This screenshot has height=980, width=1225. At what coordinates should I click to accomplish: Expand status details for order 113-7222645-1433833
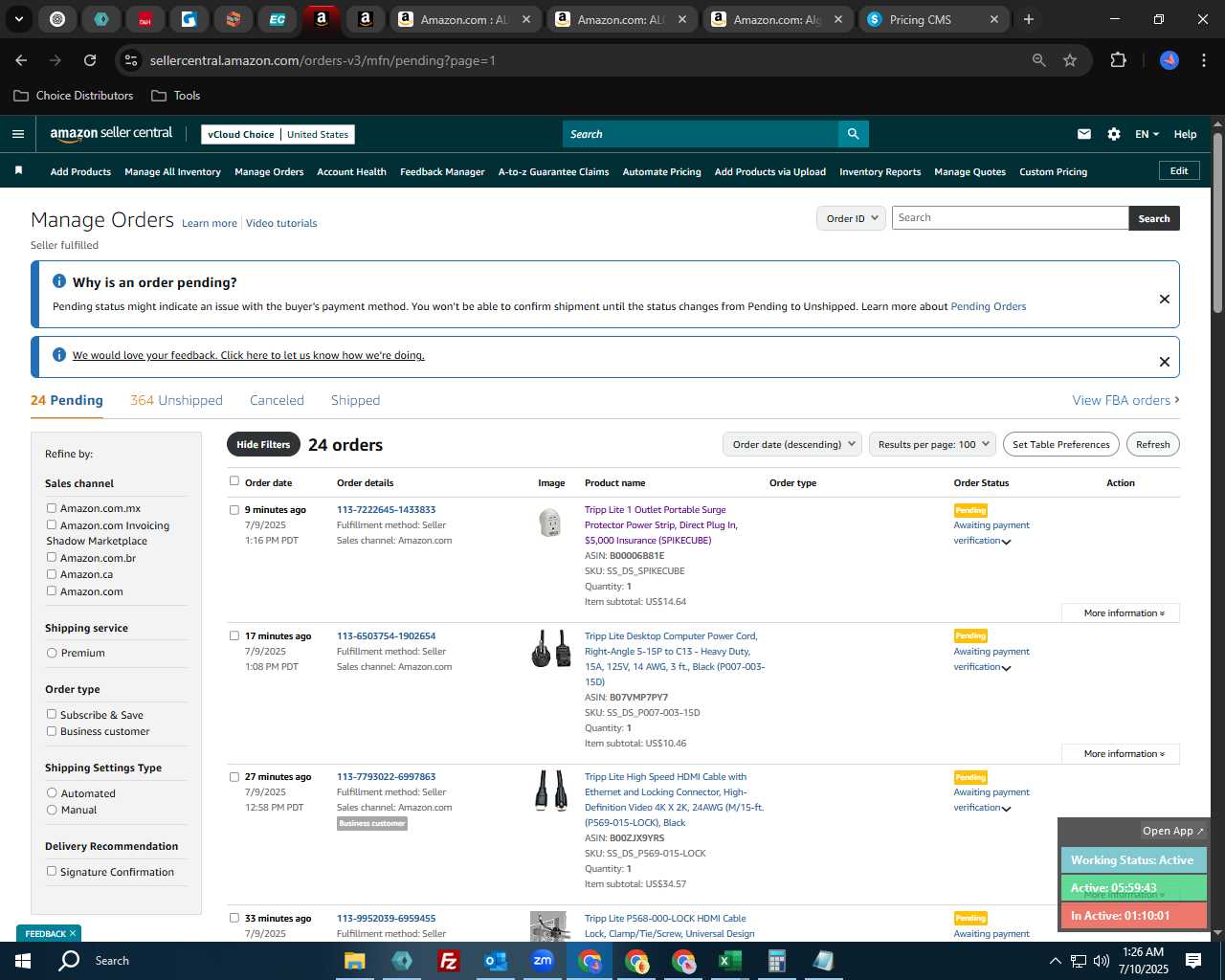point(1006,542)
